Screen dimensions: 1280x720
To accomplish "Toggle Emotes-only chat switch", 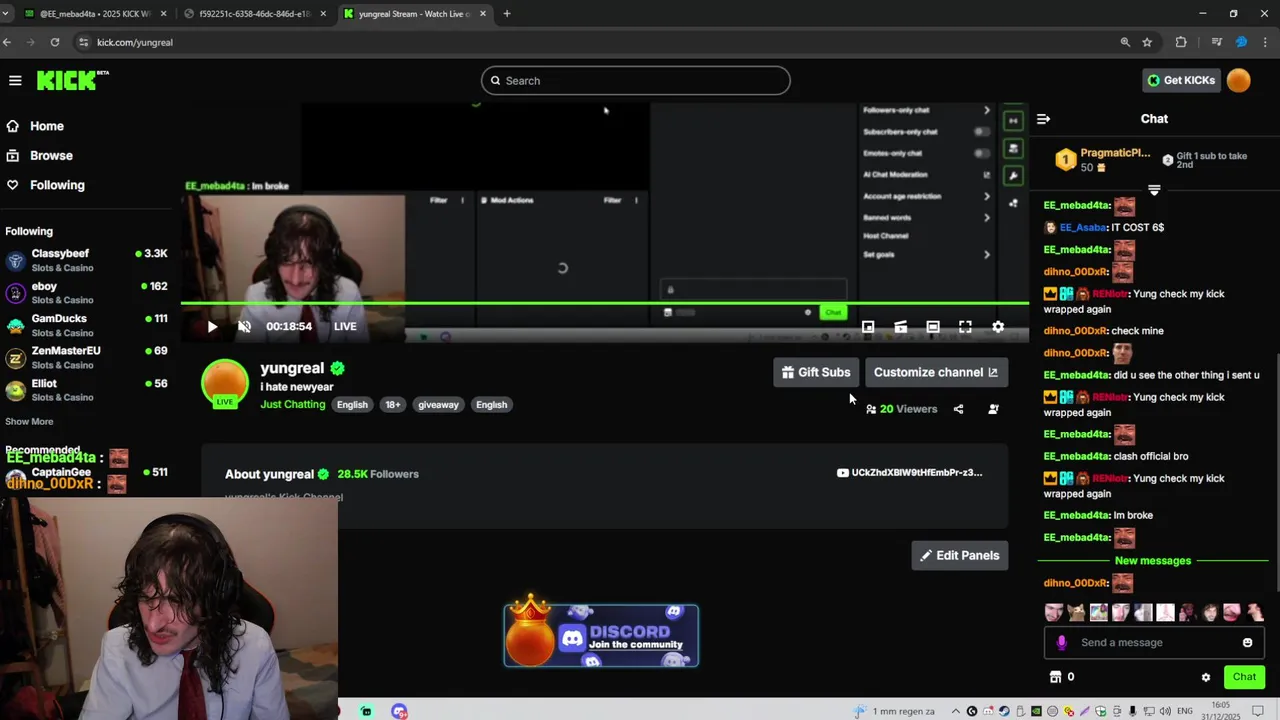I will (982, 153).
